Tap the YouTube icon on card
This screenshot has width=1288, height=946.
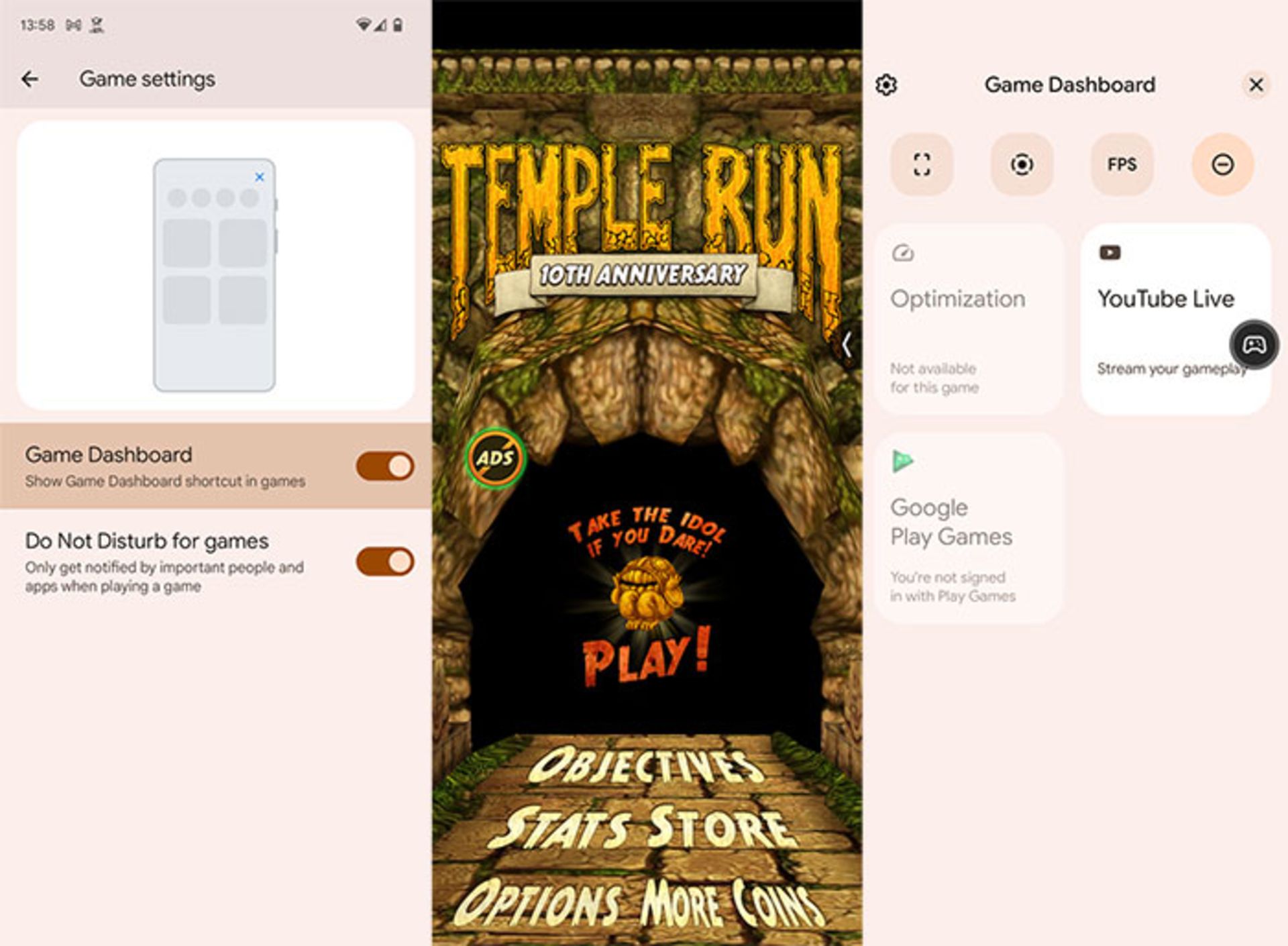point(1110,253)
